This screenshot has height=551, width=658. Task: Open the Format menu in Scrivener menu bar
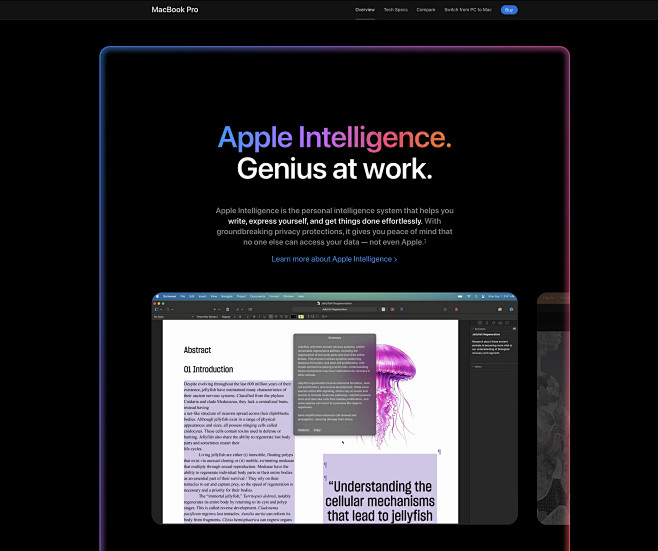tap(274, 296)
